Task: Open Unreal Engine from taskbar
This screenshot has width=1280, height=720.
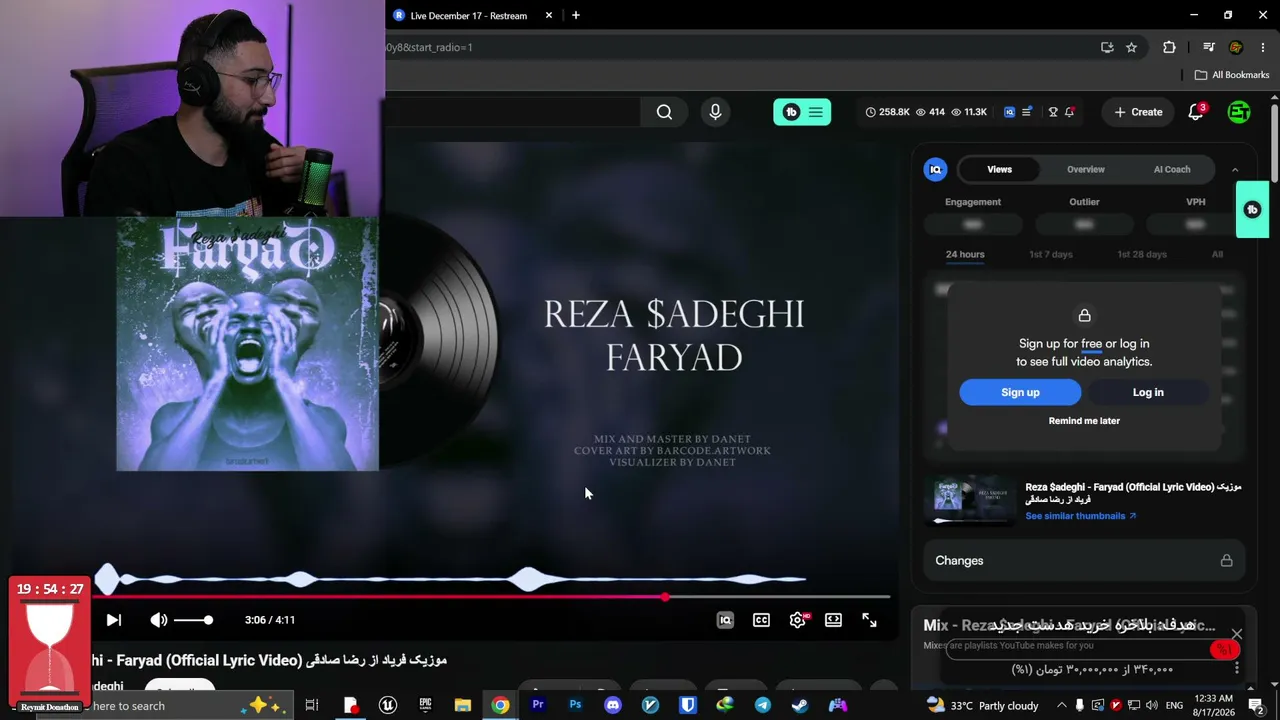Action: click(x=387, y=706)
